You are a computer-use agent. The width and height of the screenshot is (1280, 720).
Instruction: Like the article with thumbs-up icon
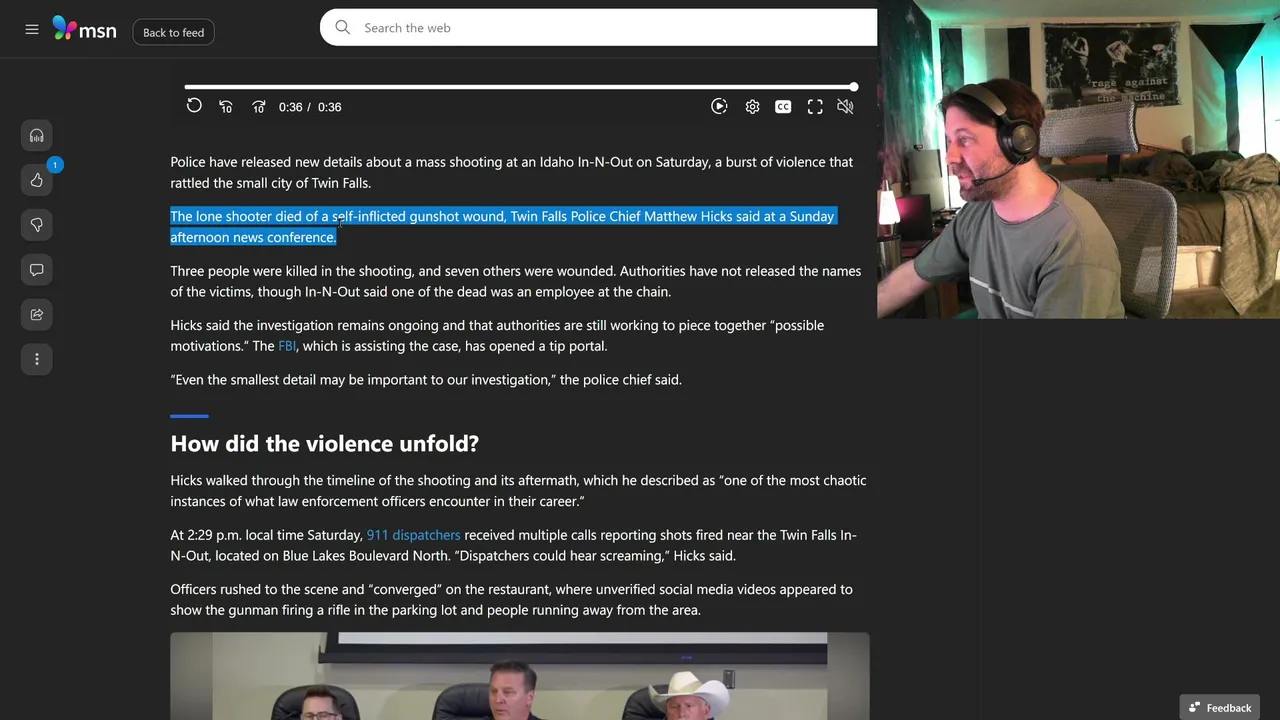[x=37, y=180]
